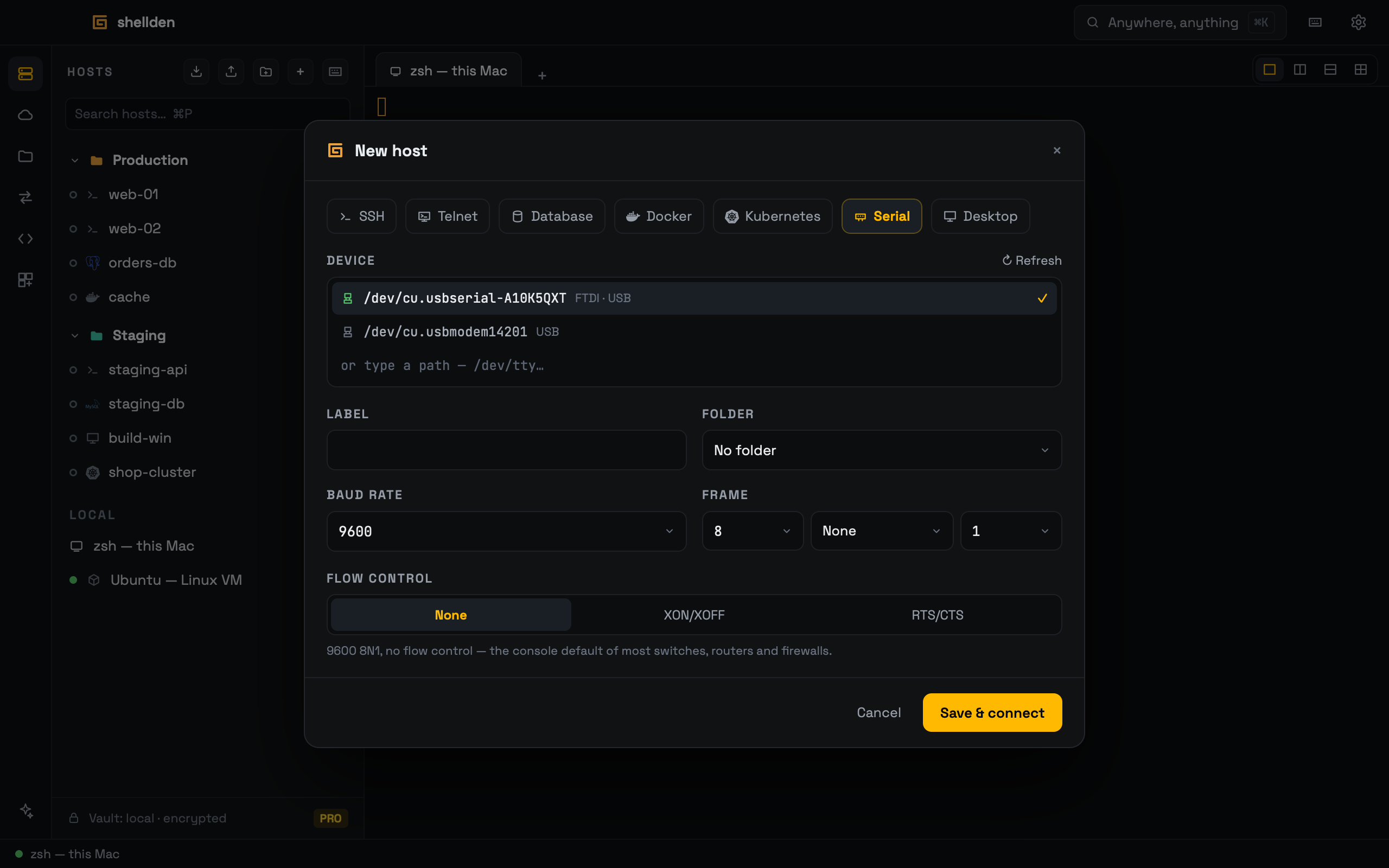Click the Vault lock icon
The height and width of the screenshot is (868, 1389).
coord(74,818)
